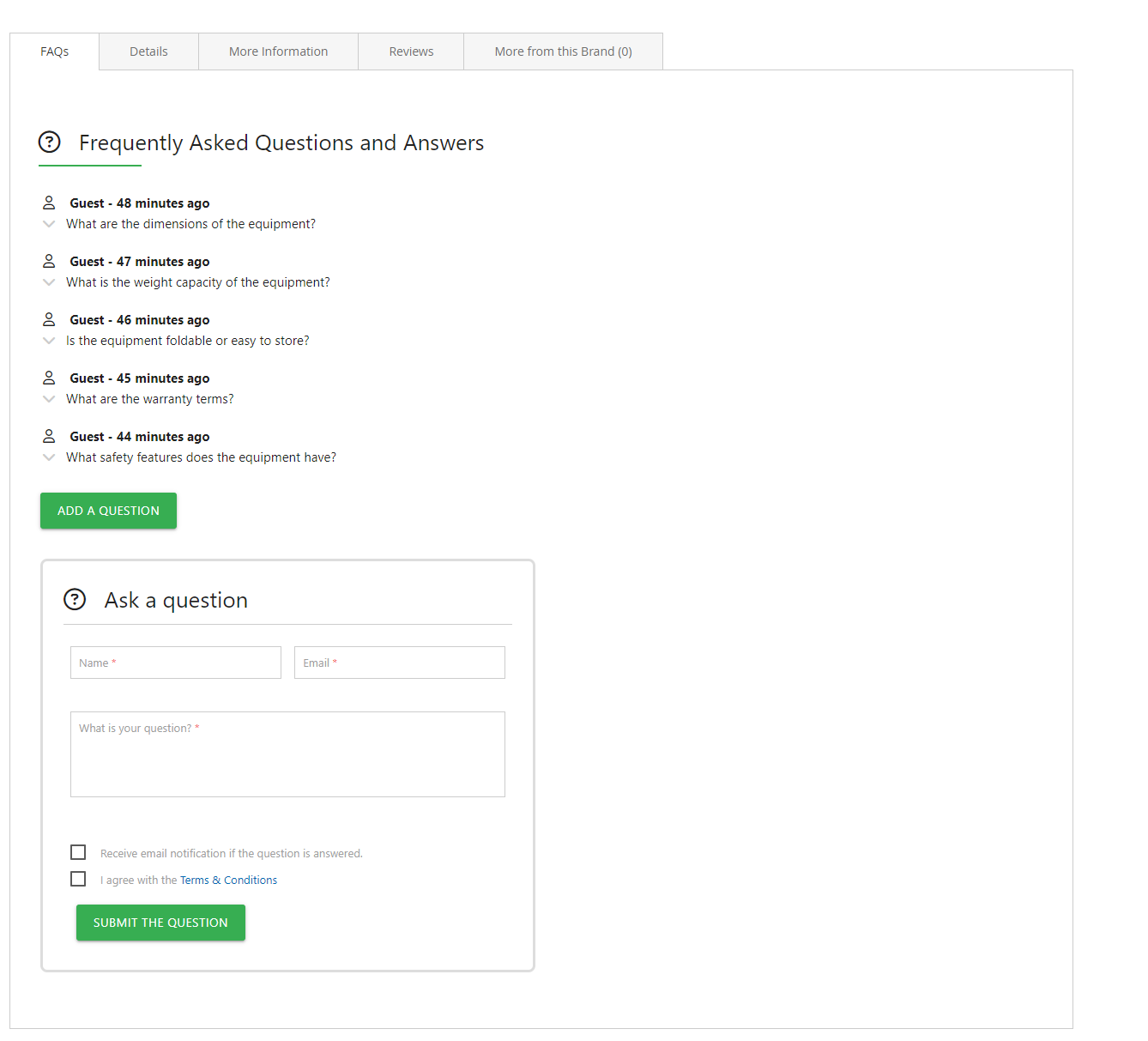Click the question mark icon beside Frequently Asked Questions
Image resolution: width=1148 pixels, height=1041 pixels.
click(x=49, y=142)
